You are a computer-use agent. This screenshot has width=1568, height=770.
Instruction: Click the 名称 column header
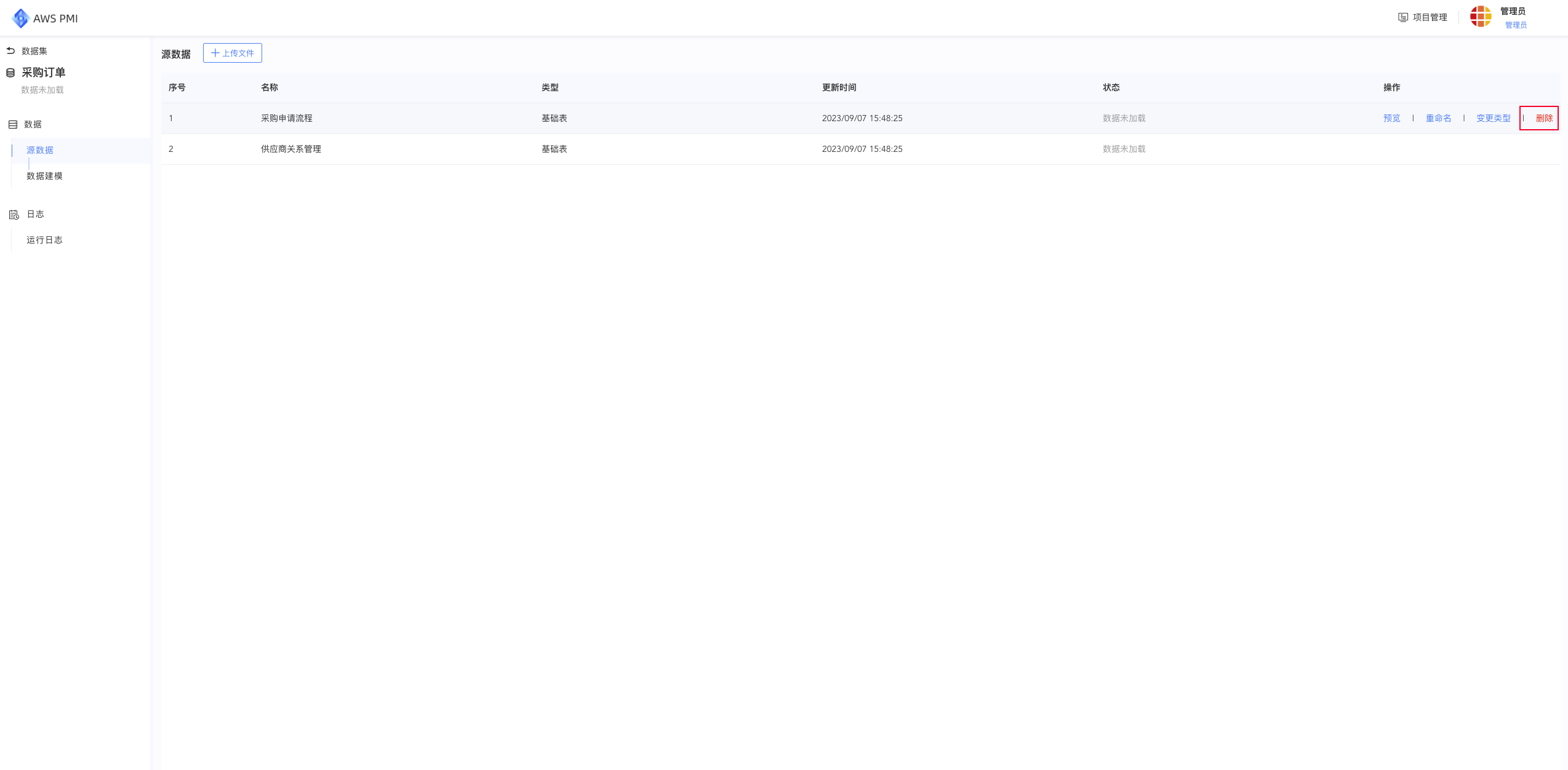click(x=270, y=87)
